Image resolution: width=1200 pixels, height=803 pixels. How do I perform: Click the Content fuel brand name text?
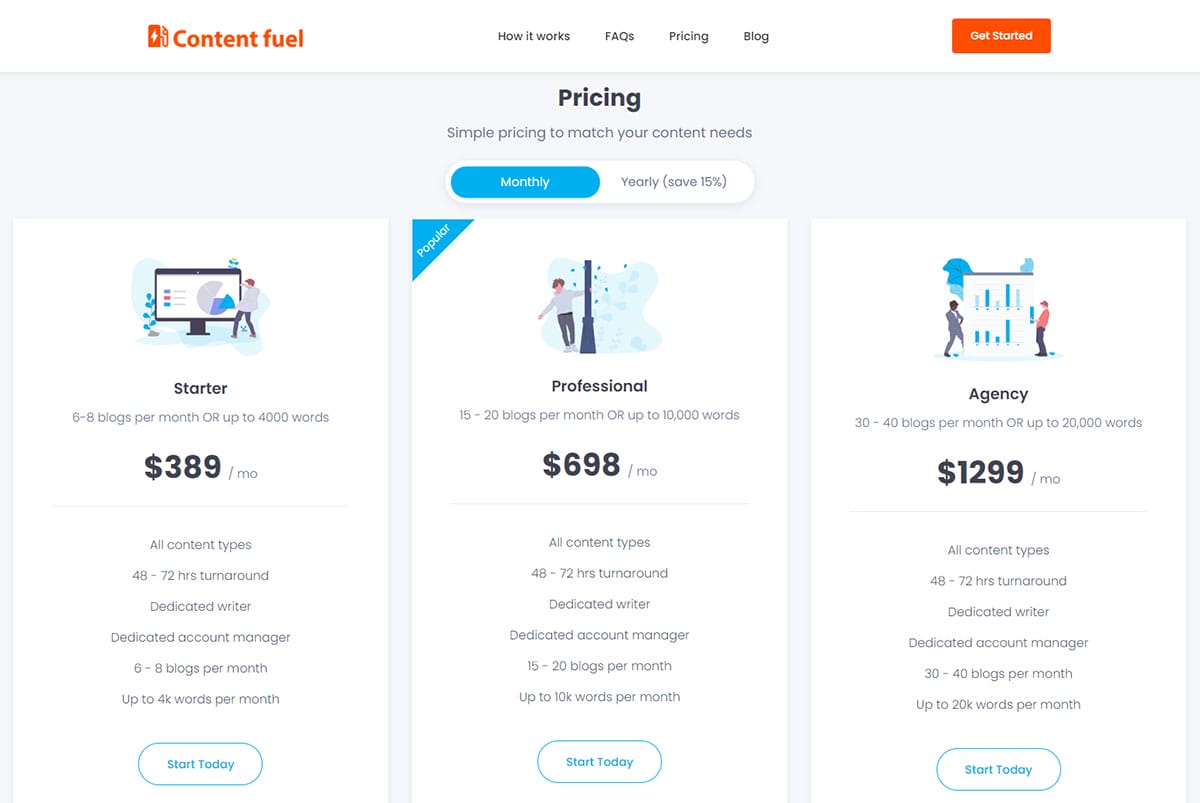click(238, 39)
